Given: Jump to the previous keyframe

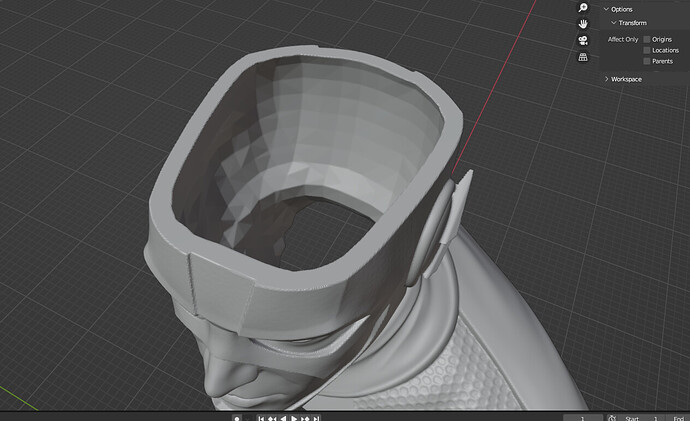Looking at the screenshot, I should 272,418.
